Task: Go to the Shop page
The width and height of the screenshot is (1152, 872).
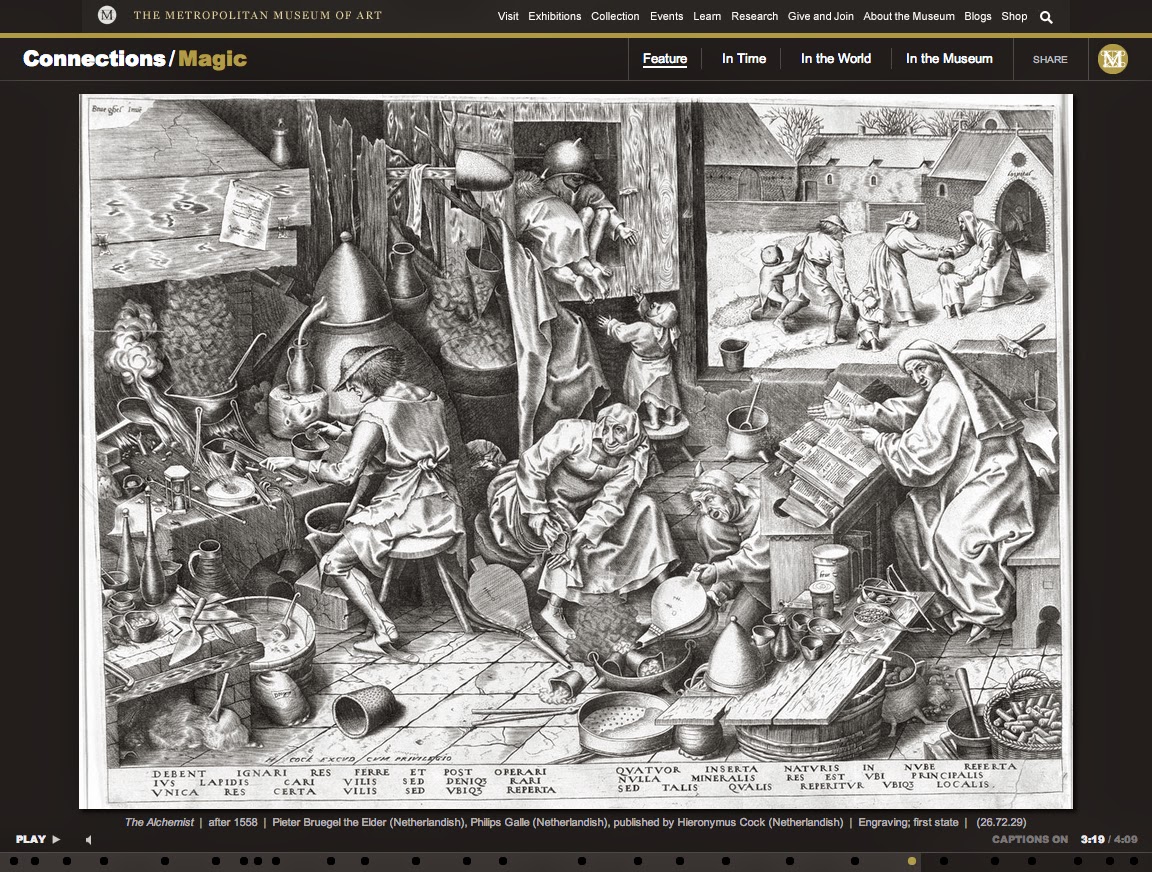Action: pyautogui.click(x=1014, y=16)
